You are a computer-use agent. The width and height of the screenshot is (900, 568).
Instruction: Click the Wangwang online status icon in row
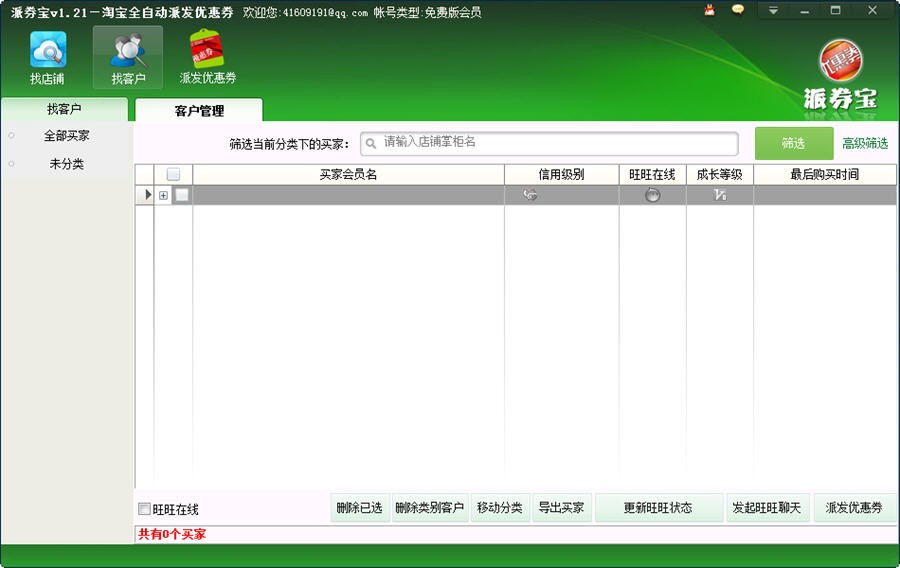[653, 195]
